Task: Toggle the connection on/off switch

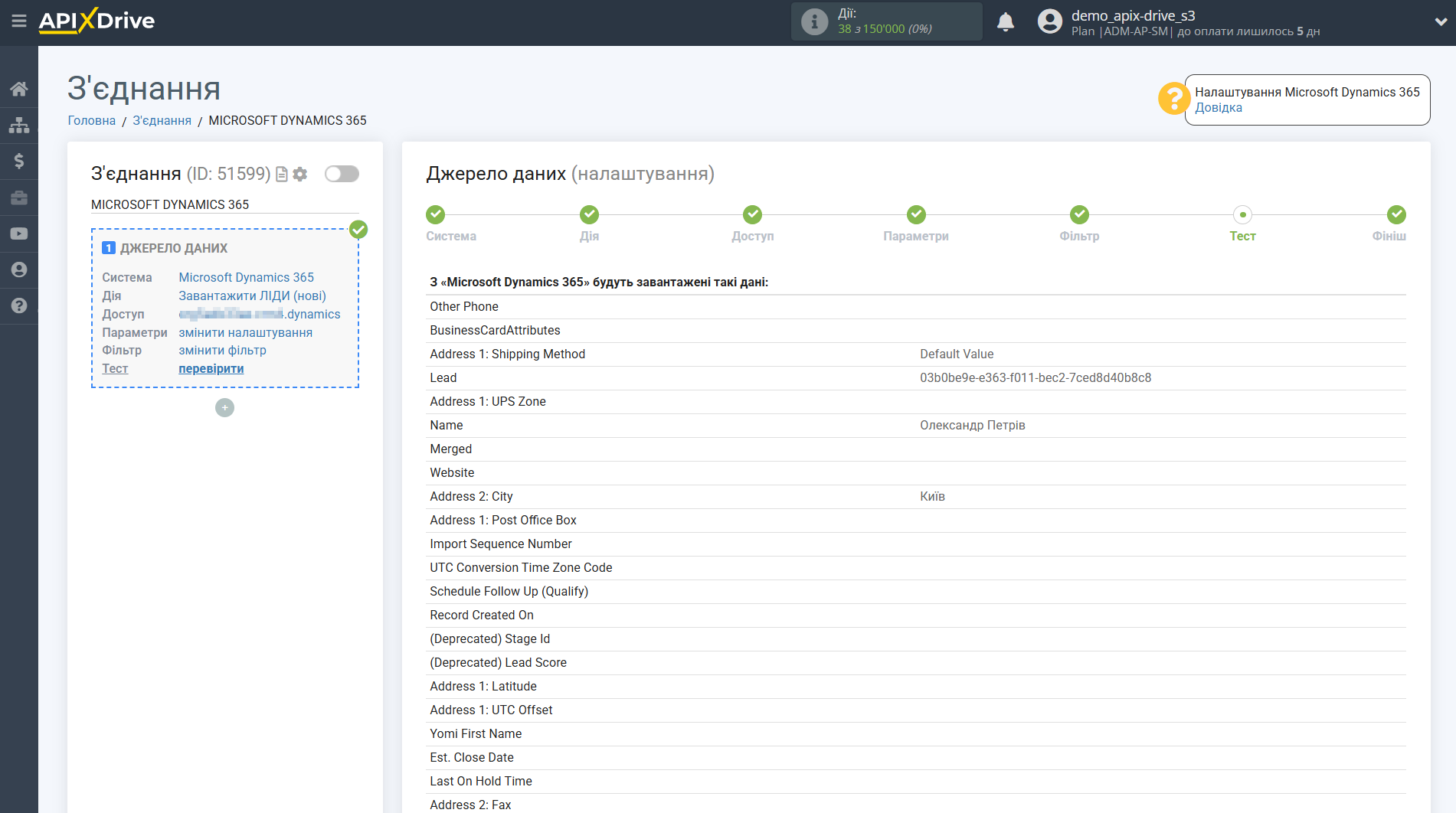Action: pos(342,174)
